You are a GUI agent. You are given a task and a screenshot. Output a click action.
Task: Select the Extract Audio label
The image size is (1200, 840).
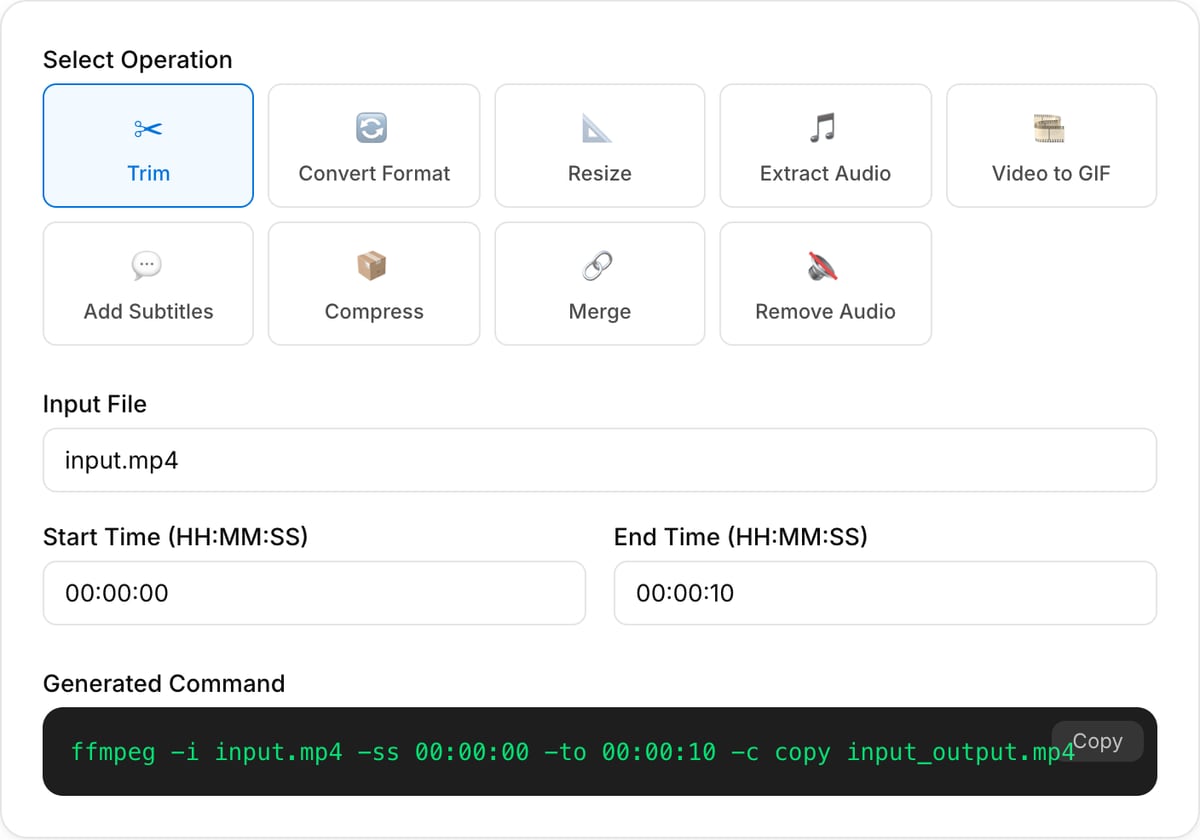click(x=825, y=173)
